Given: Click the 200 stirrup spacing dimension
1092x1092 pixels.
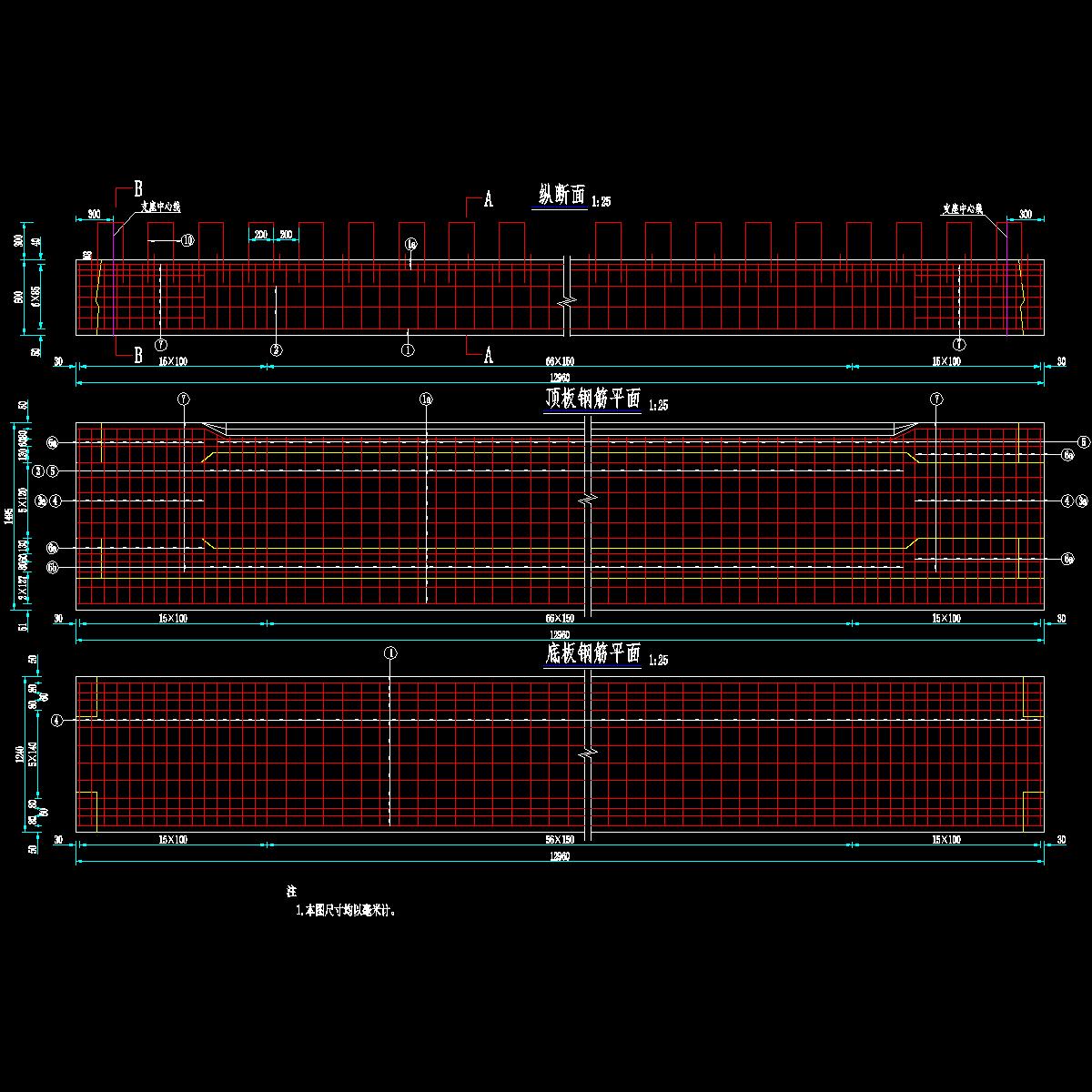Looking at the screenshot, I should click(x=260, y=235).
